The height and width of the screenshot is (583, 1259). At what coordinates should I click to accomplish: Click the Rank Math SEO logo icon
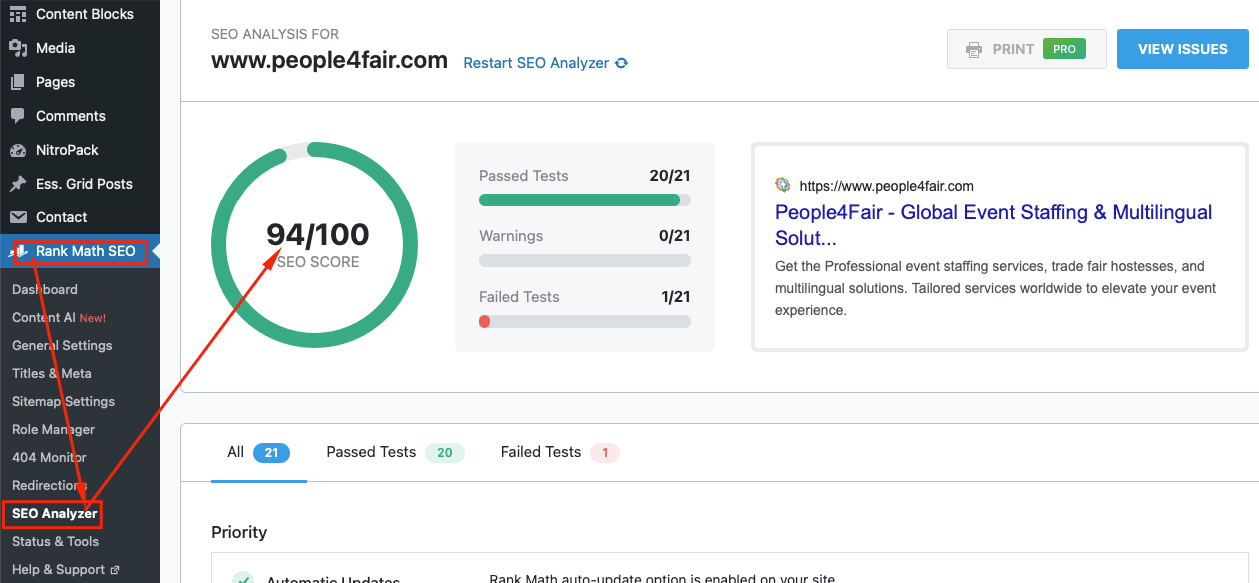pos(20,251)
